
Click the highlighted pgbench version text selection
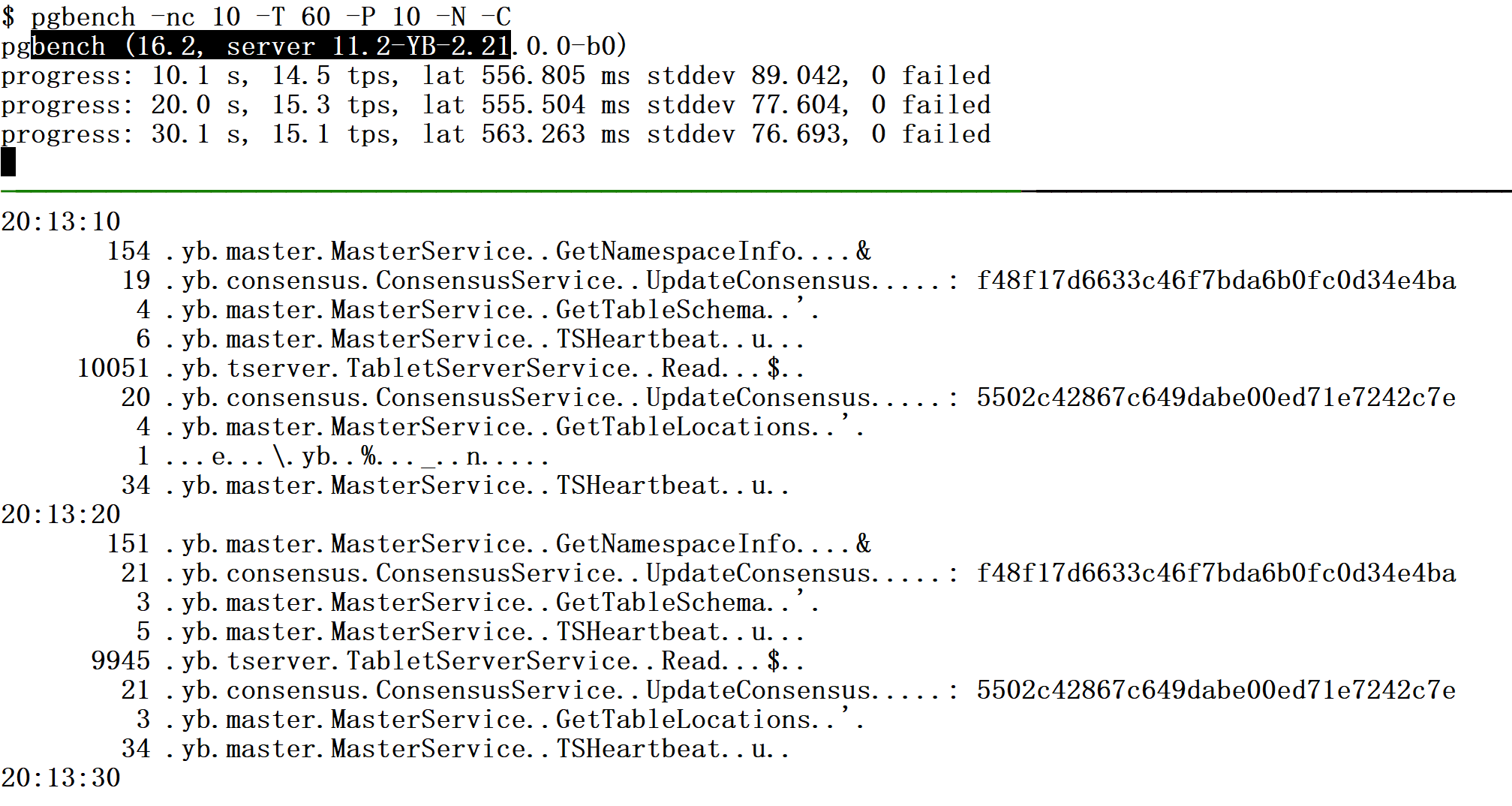pyautogui.click(x=270, y=46)
